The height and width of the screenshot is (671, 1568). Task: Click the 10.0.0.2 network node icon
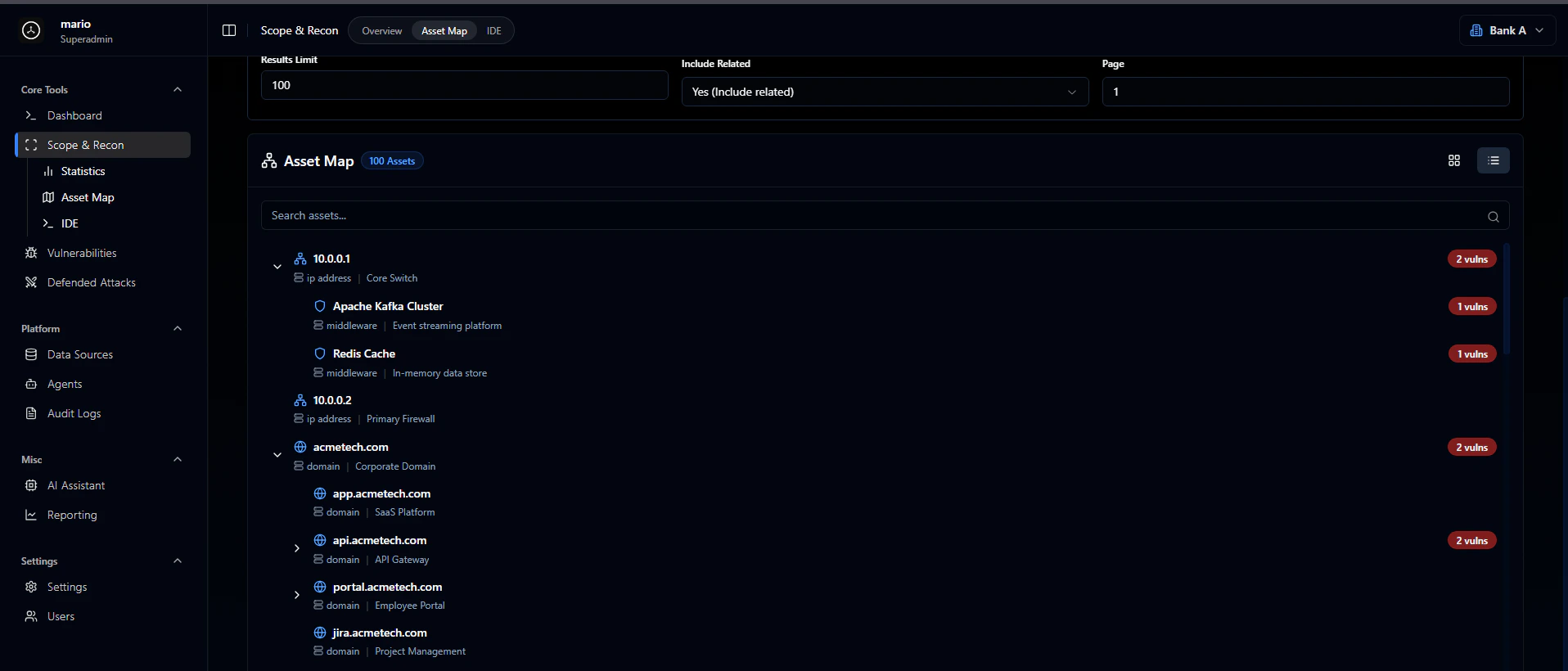click(300, 400)
